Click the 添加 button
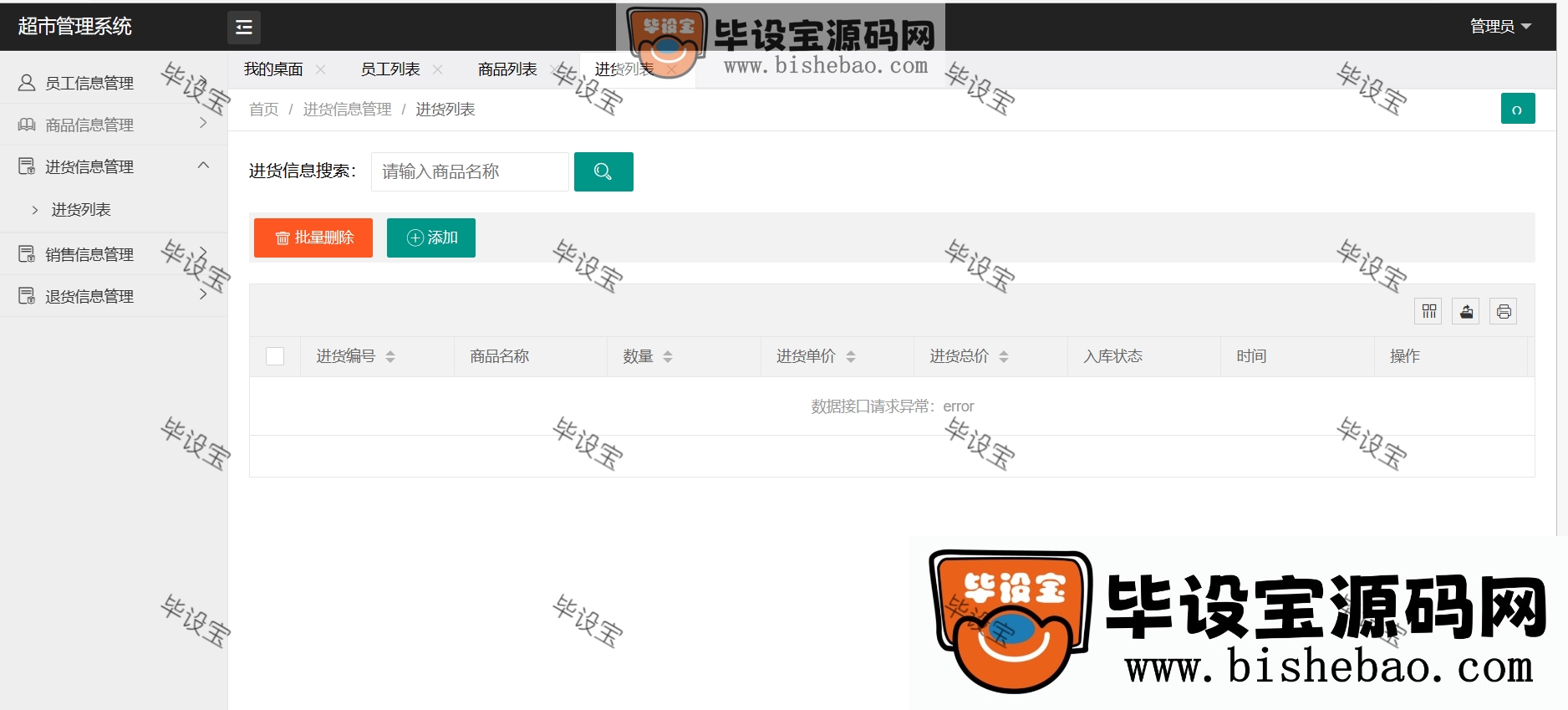The image size is (1568, 710). [x=431, y=238]
